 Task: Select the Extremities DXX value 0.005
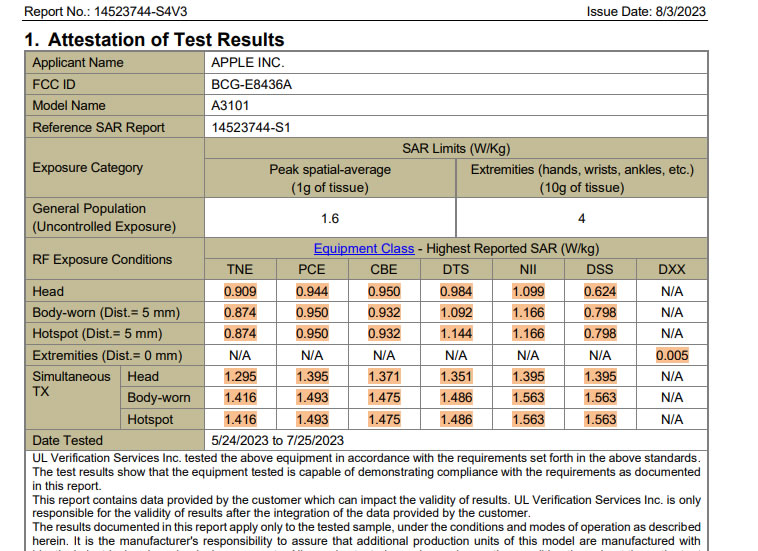click(672, 355)
